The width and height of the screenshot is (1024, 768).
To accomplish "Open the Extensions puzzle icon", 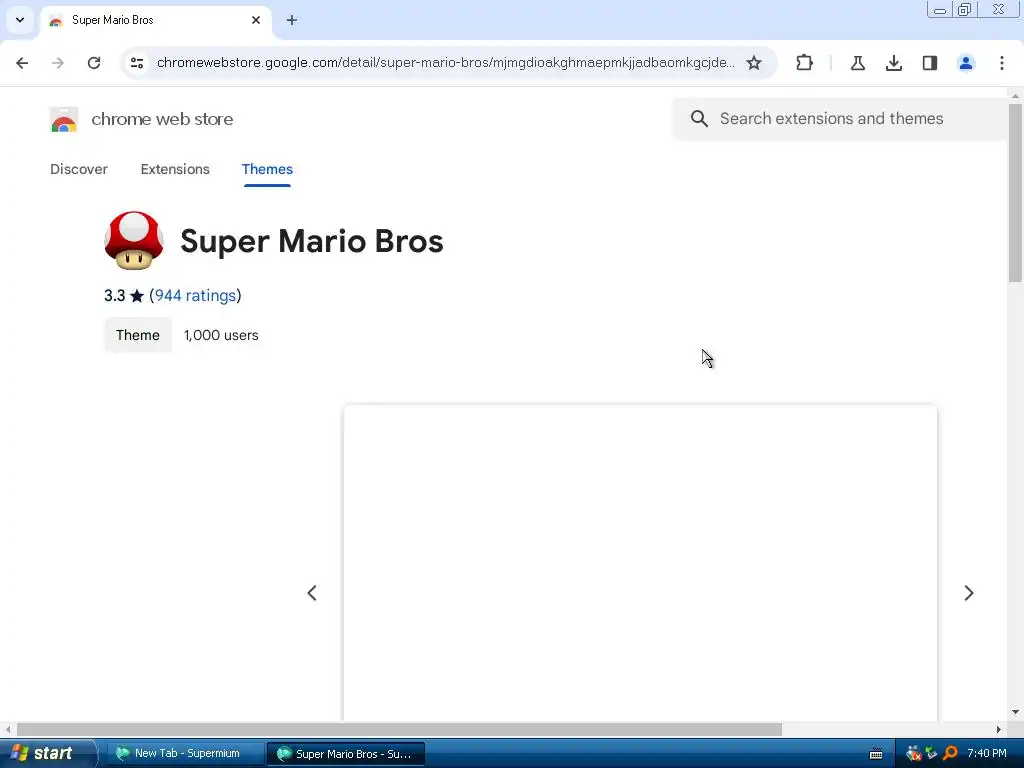I will (805, 63).
